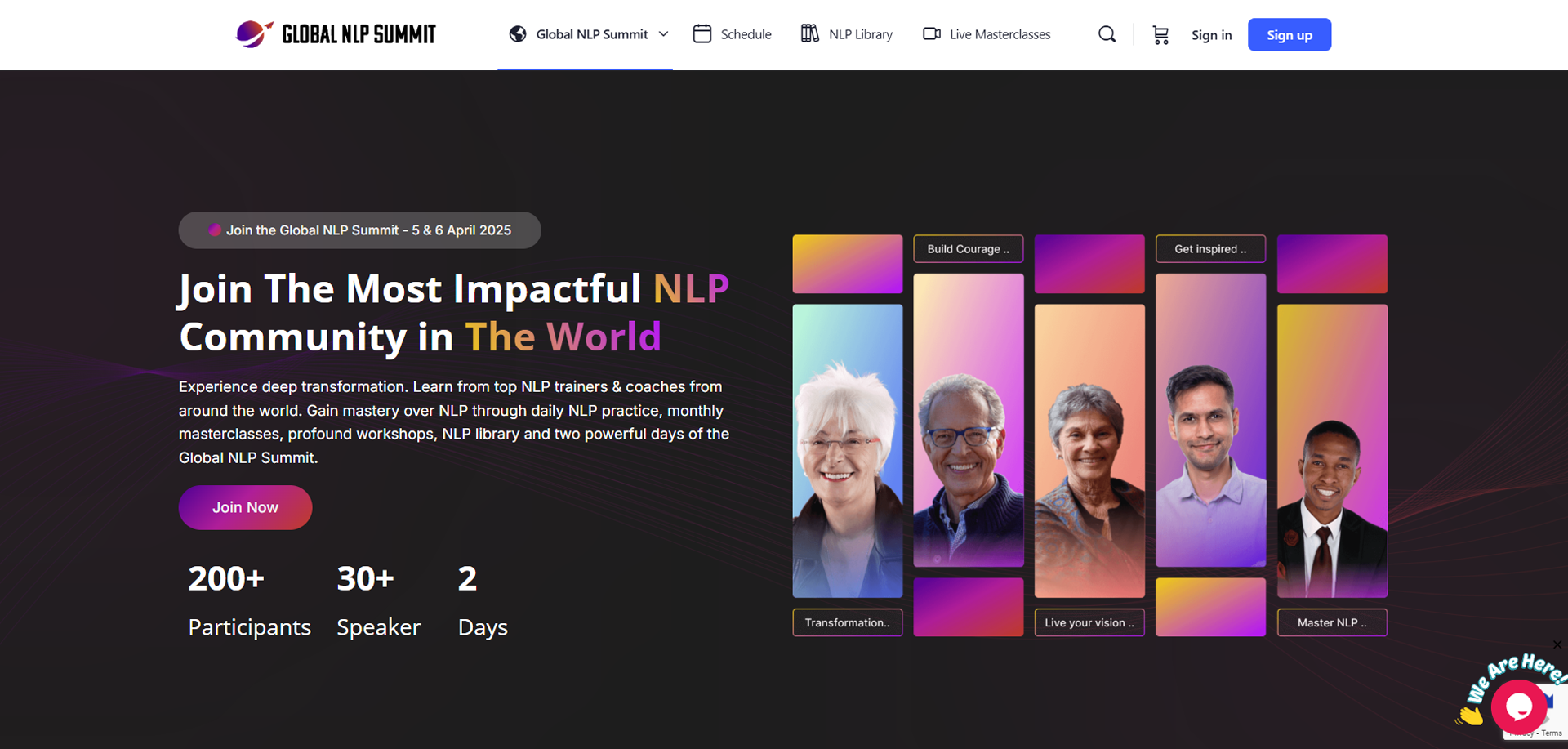The image size is (1568, 749).
Task: Click the Global NLP Summit planet logo
Action: [253, 34]
